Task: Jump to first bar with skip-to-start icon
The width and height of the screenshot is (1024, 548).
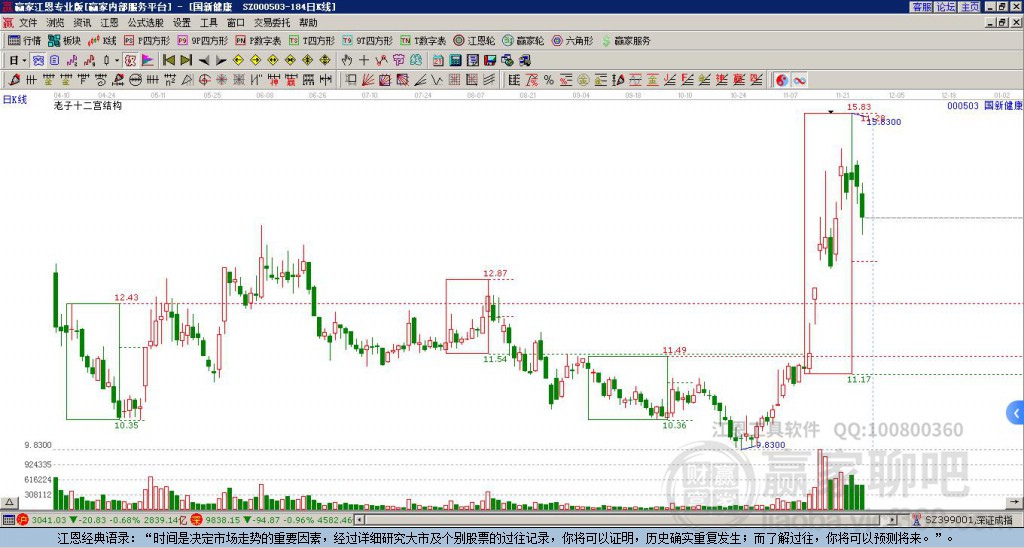Action: (169, 60)
